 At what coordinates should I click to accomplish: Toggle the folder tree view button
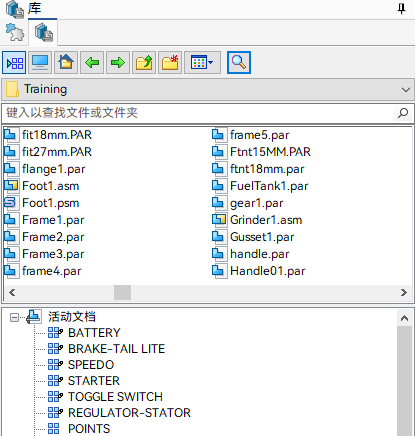tap(14, 63)
